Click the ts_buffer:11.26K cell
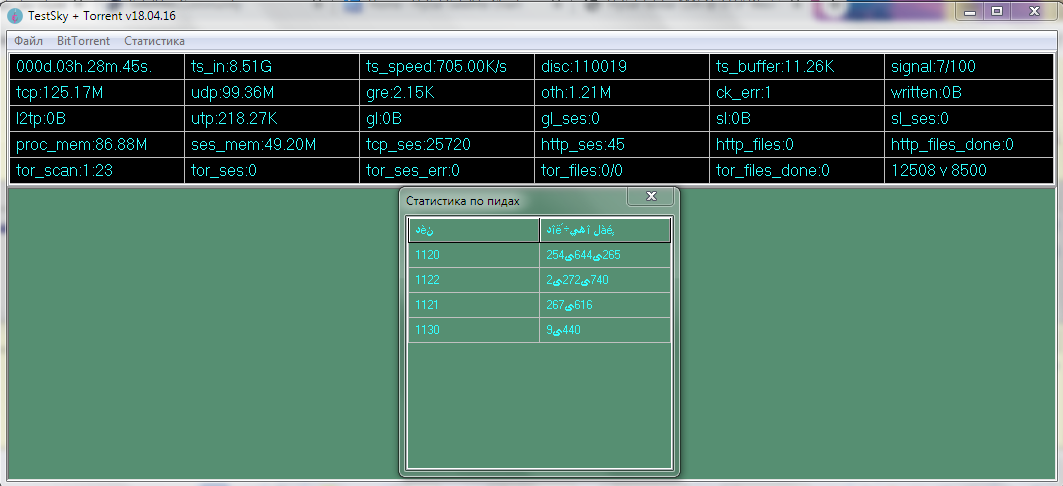The width and height of the screenshot is (1063, 486). [x=797, y=66]
